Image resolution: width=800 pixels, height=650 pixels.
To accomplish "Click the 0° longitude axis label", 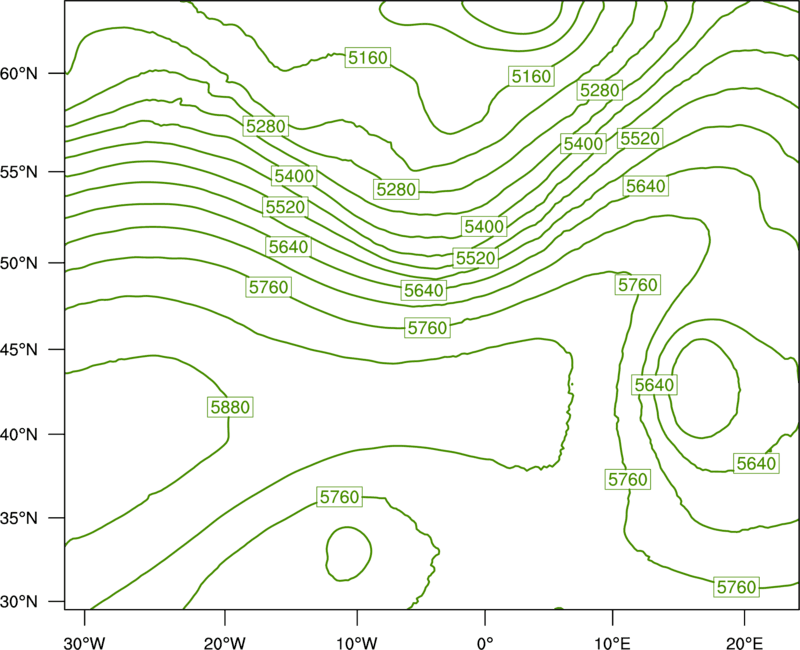I will tap(485, 643).
